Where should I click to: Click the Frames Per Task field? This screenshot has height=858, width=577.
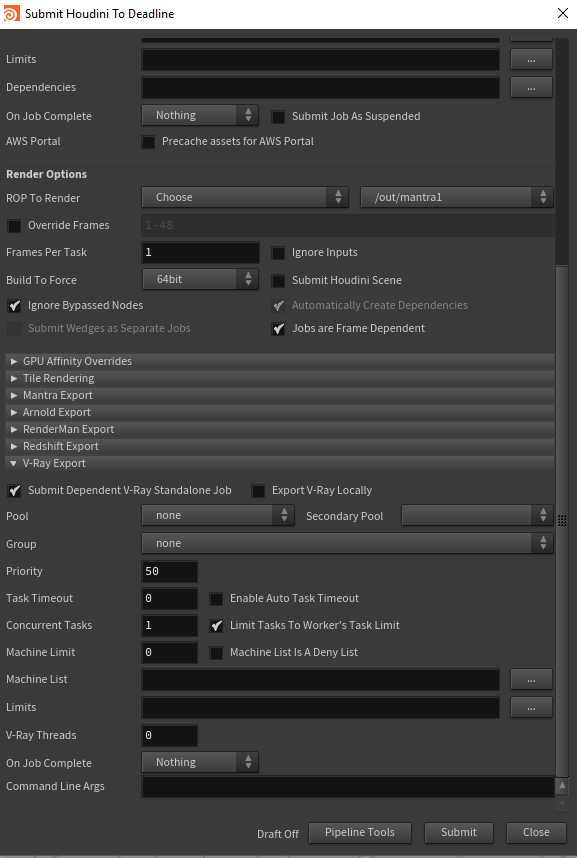(x=200, y=252)
